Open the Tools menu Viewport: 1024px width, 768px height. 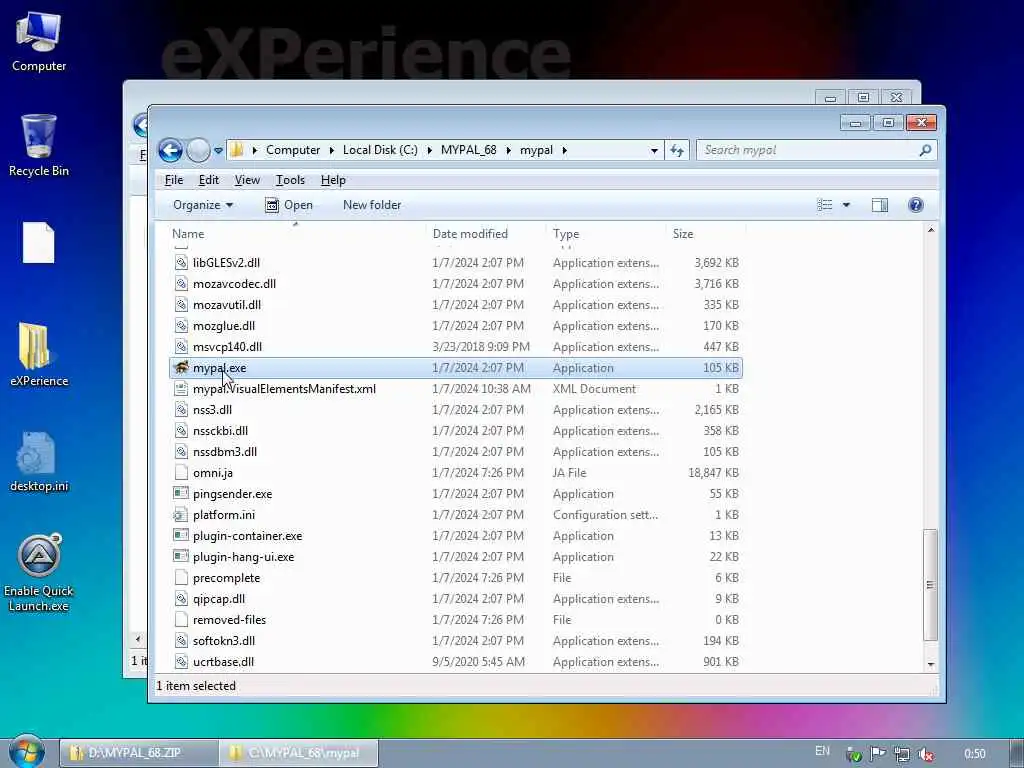(290, 180)
